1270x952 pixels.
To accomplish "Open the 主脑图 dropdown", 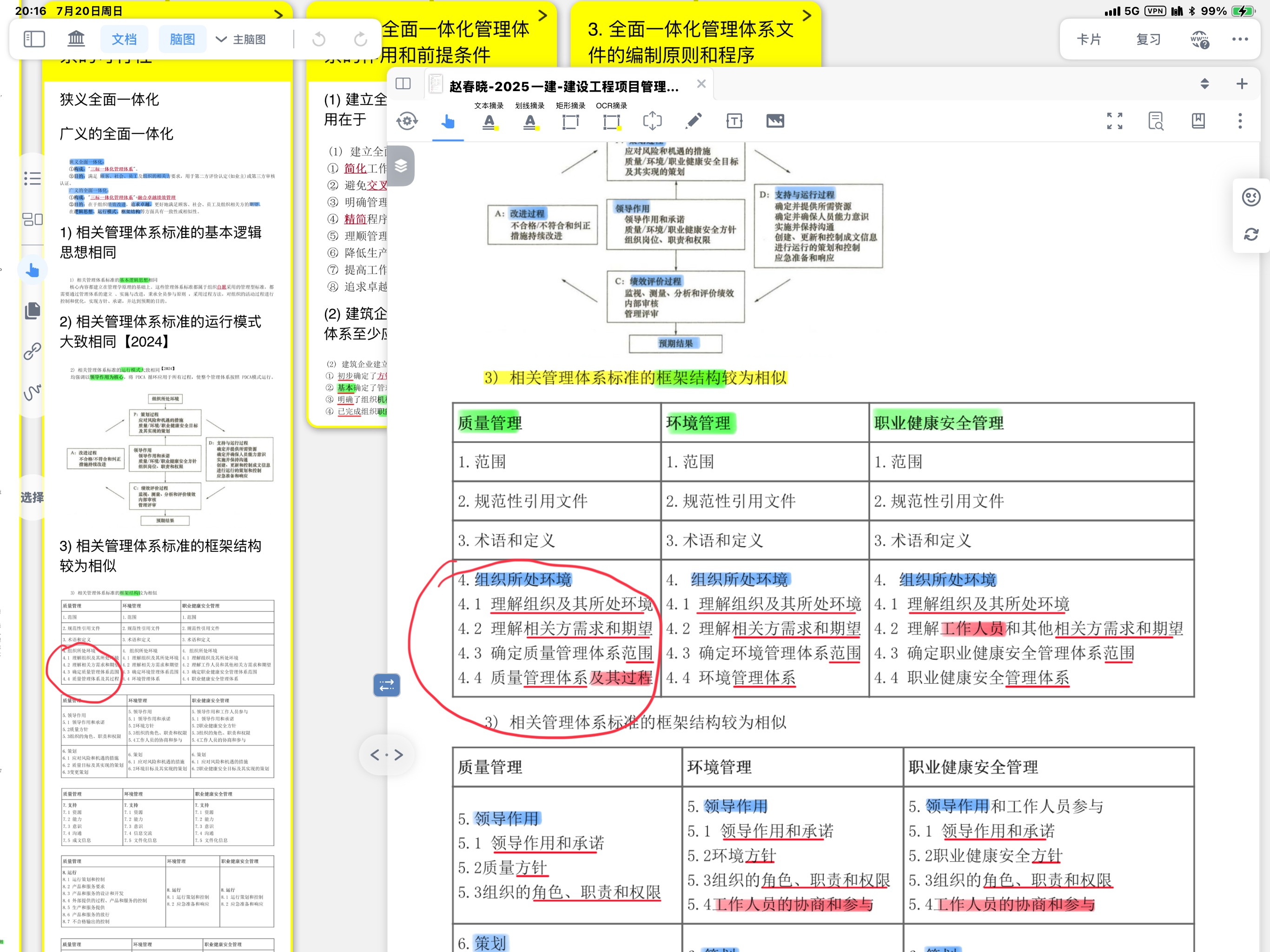I will pyautogui.click(x=240, y=39).
